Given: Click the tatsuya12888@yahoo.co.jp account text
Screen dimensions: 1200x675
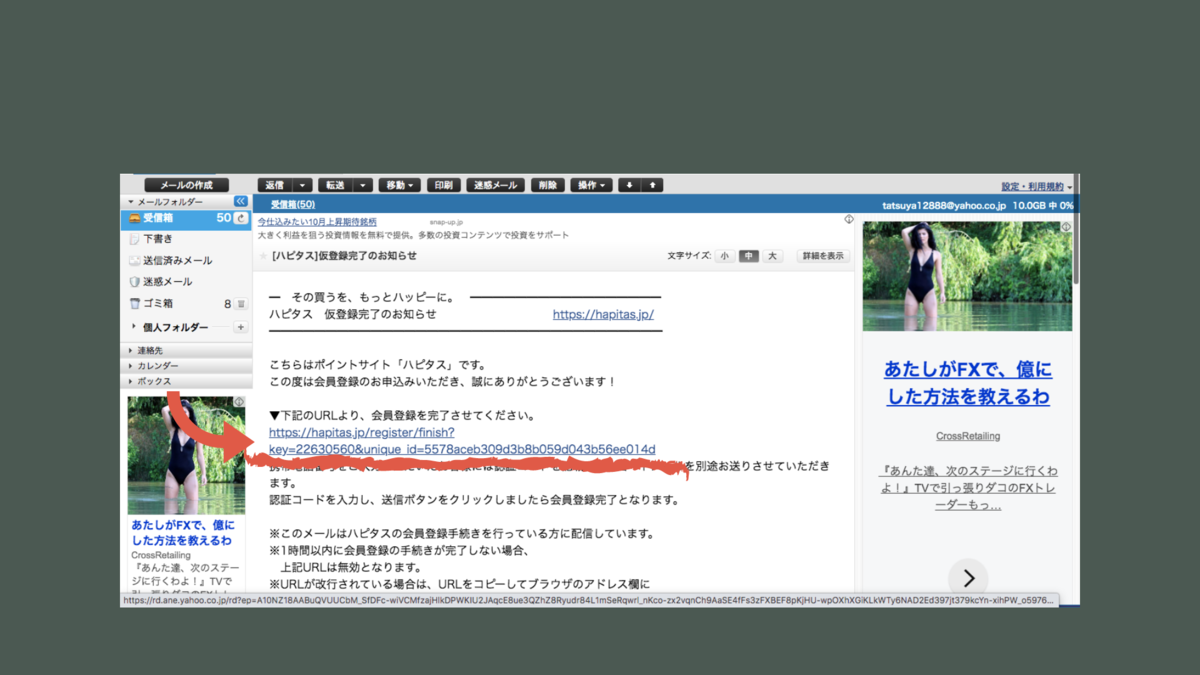Looking at the screenshot, I should (943, 206).
